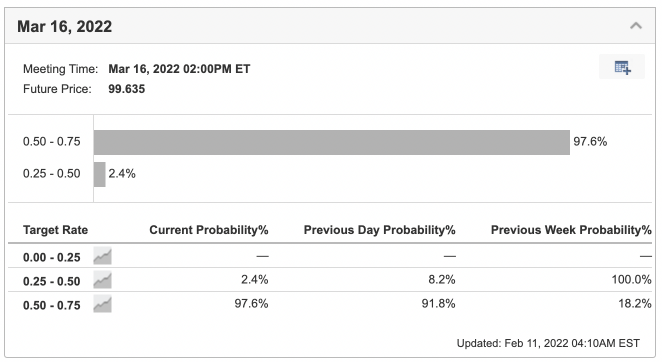Click the Previous Week Probability% column header
The height and width of the screenshot is (362, 662).
pyautogui.click(x=571, y=230)
